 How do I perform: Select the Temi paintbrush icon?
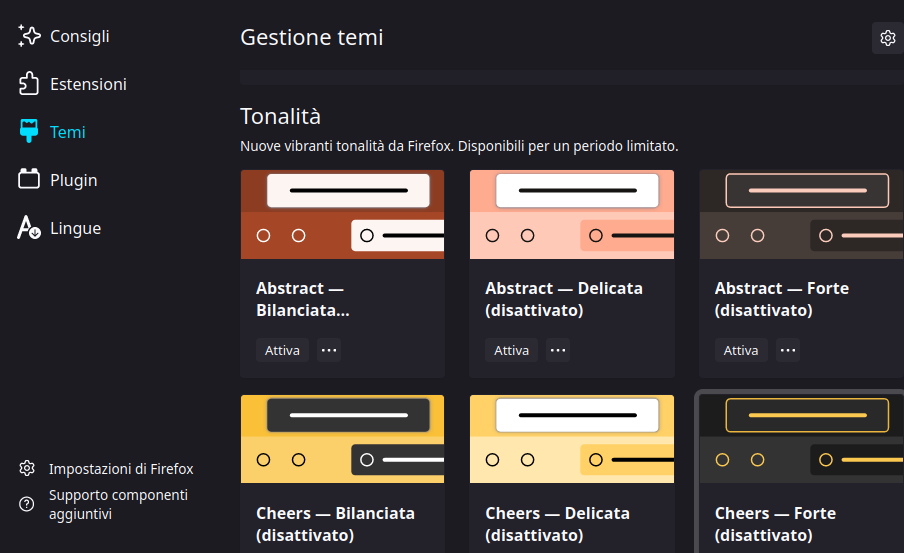[x=29, y=131]
